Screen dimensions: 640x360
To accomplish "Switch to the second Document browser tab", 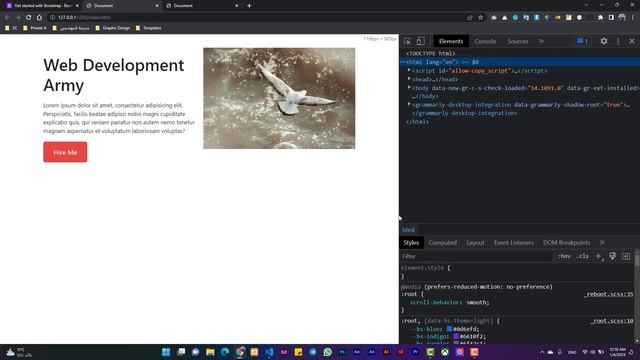I will 202,6.
